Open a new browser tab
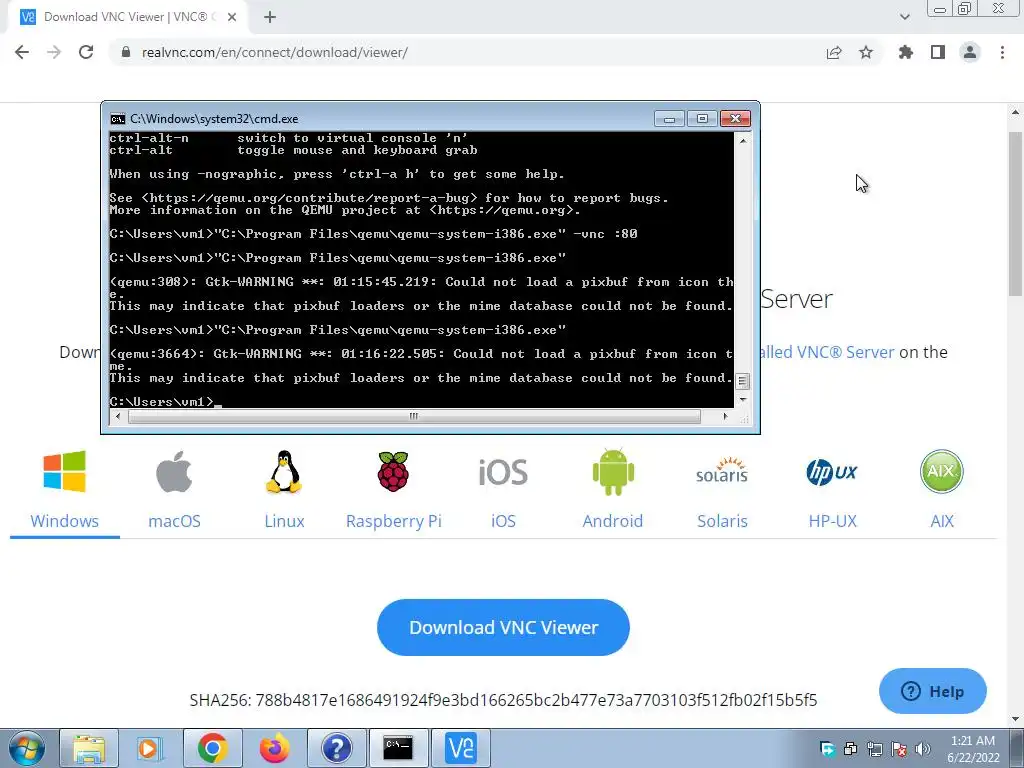This screenshot has height=768, width=1024. coord(270,17)
